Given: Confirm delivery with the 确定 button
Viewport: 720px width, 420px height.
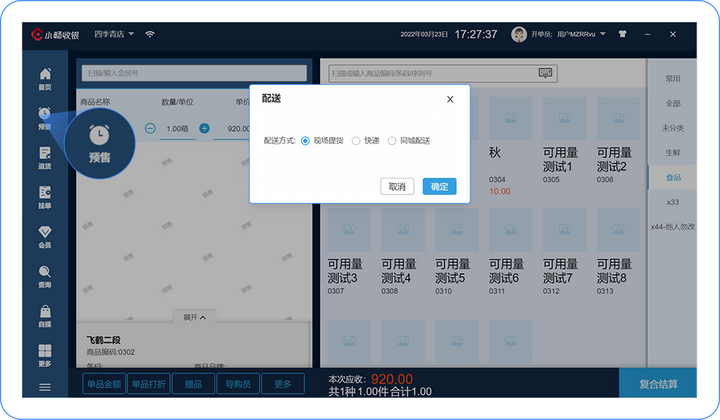Looking at the screenshot, I should (x=439, y=186).
